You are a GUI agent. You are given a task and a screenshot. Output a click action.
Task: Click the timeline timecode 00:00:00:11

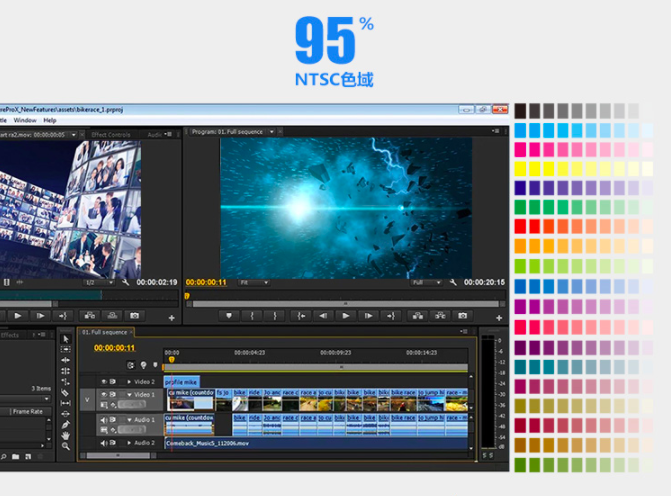pyautogui.click(x=114, y=348)
